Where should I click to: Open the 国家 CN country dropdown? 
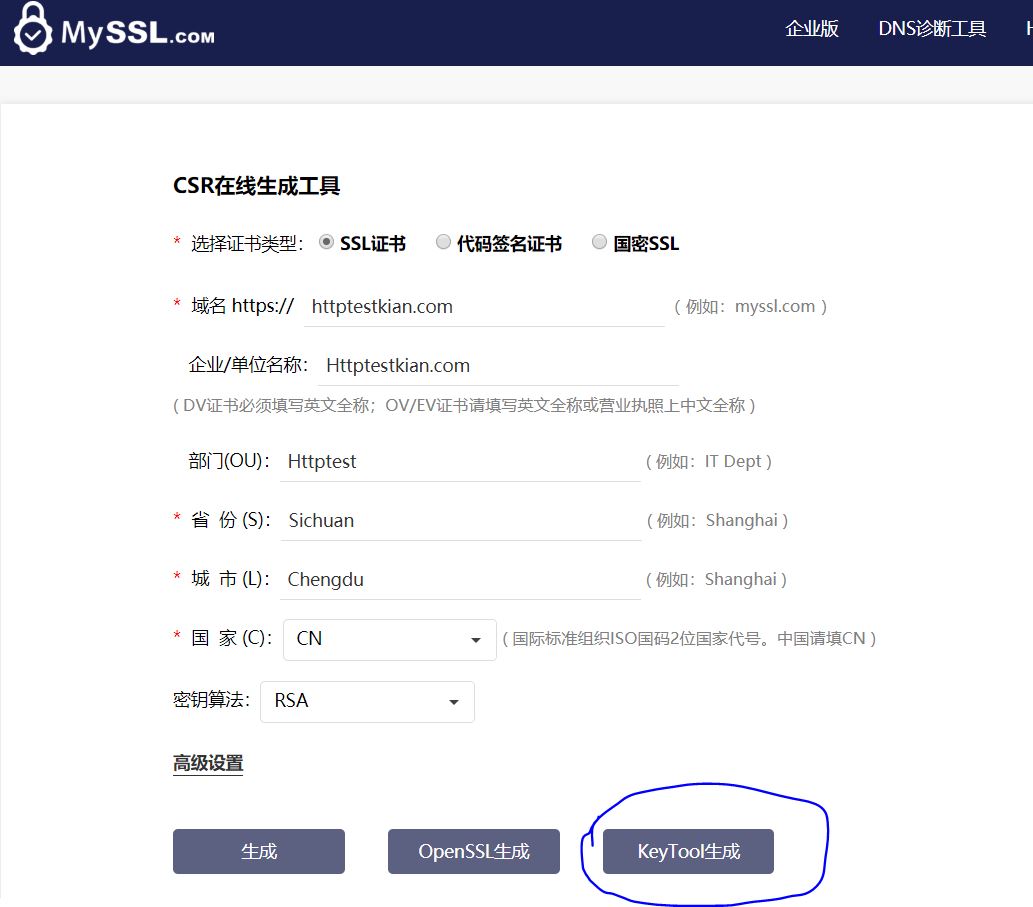tap(389, 639)
